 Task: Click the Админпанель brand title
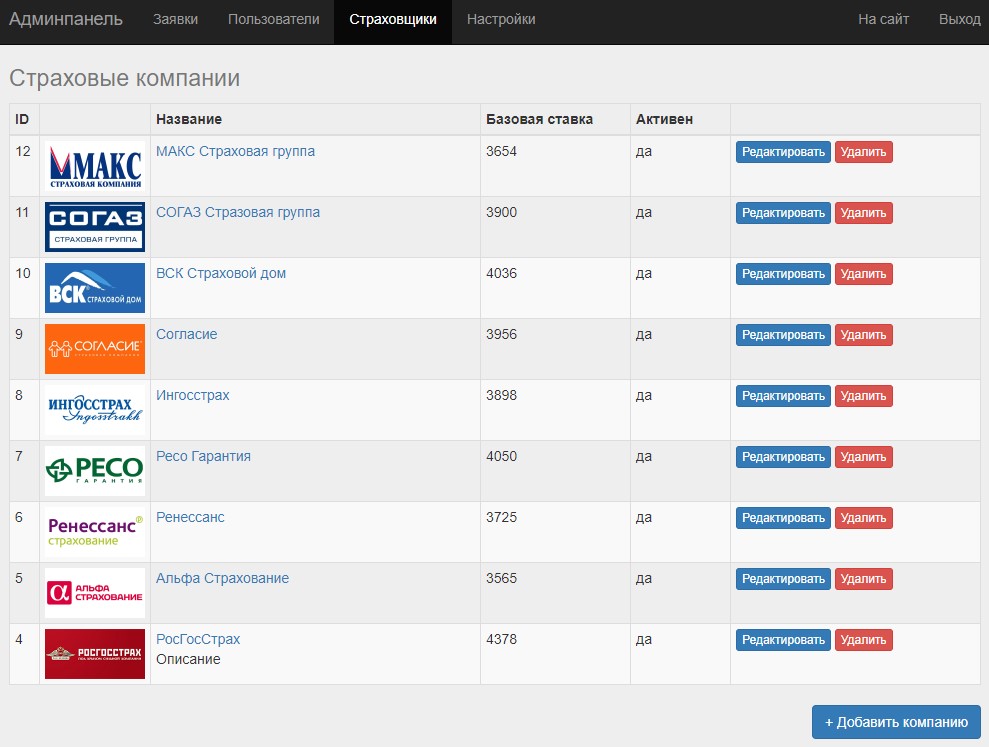click(x=66, y=19)
